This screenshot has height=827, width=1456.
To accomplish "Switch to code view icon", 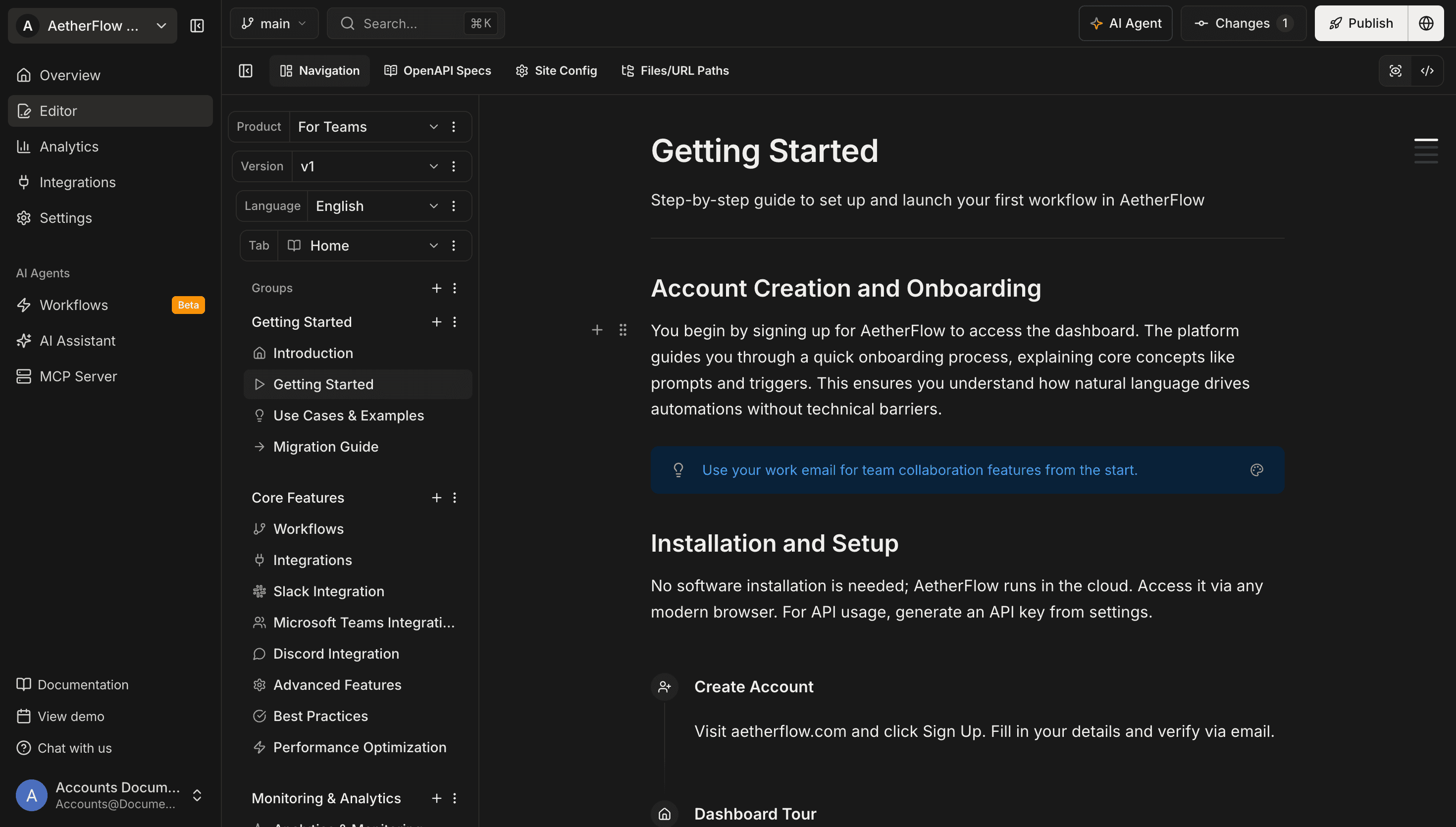I will click(x=1427, y=70).
